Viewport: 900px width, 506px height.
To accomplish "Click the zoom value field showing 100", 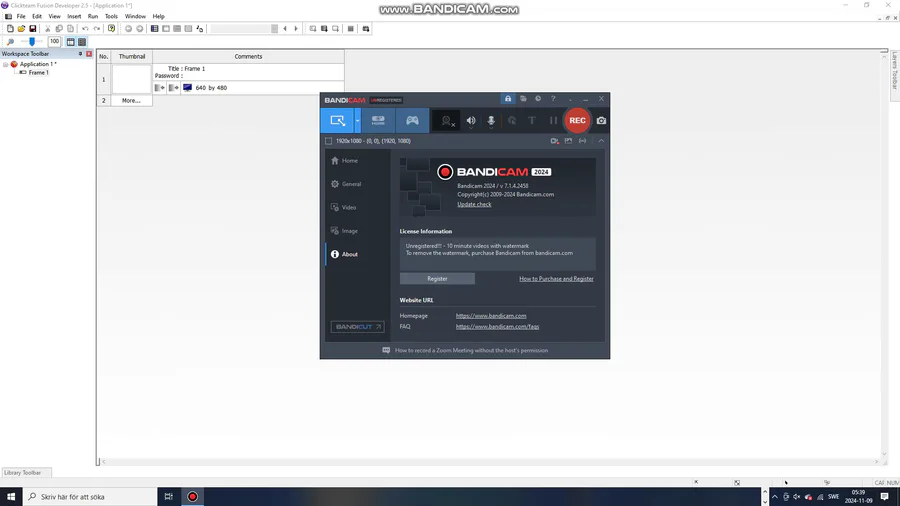I will (x=54, y=41).
